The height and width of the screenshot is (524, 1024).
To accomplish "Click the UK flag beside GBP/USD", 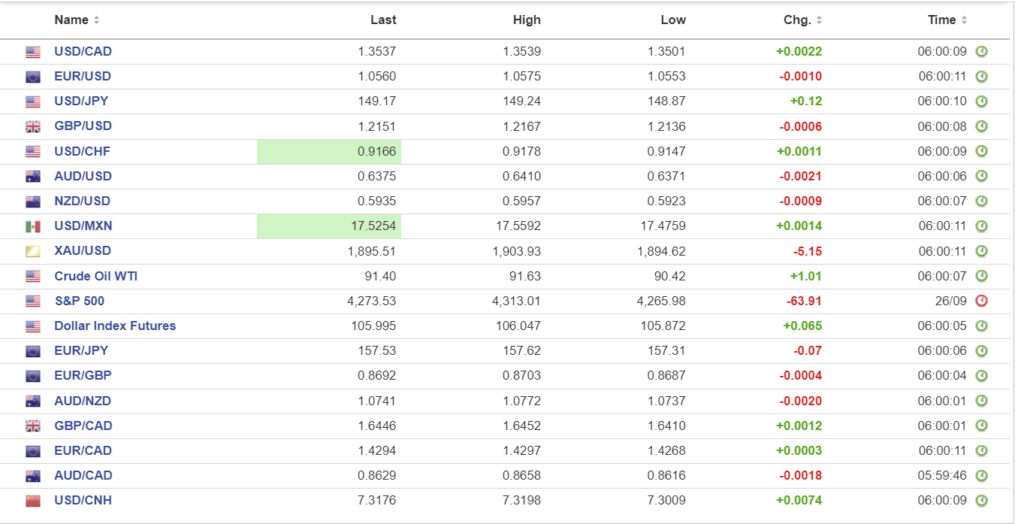I will (x=33, y=127).
